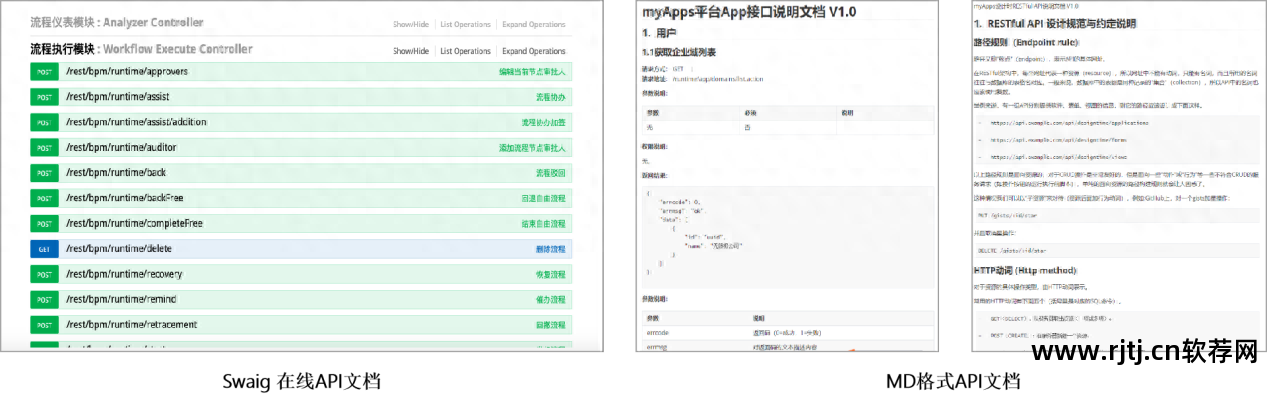Click the POST badge for /rest/bpm/runtime/retracement
1267x397 pixels.
coord(44,324)
